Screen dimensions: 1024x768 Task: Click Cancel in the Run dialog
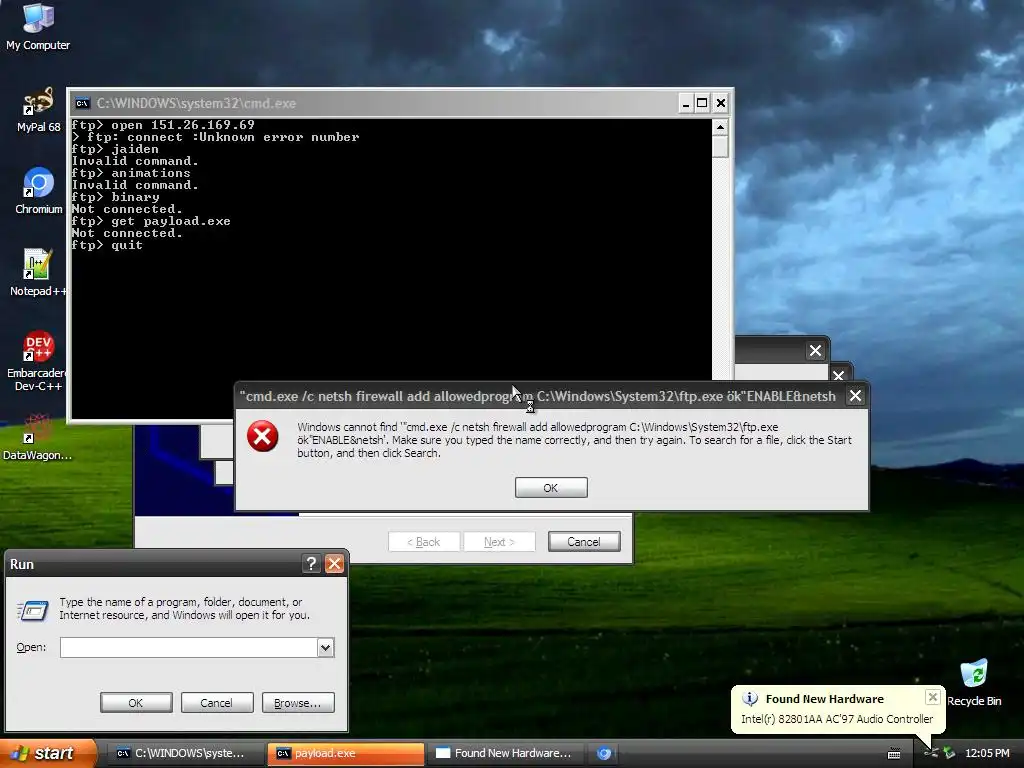tap(217, 703)
